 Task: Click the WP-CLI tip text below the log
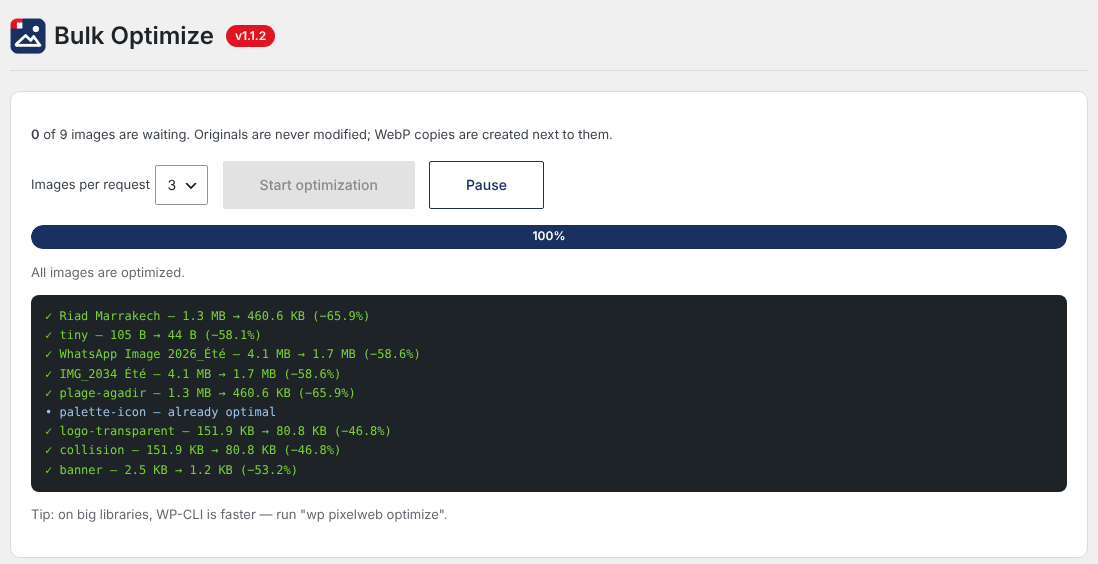(x=239, y=515)
